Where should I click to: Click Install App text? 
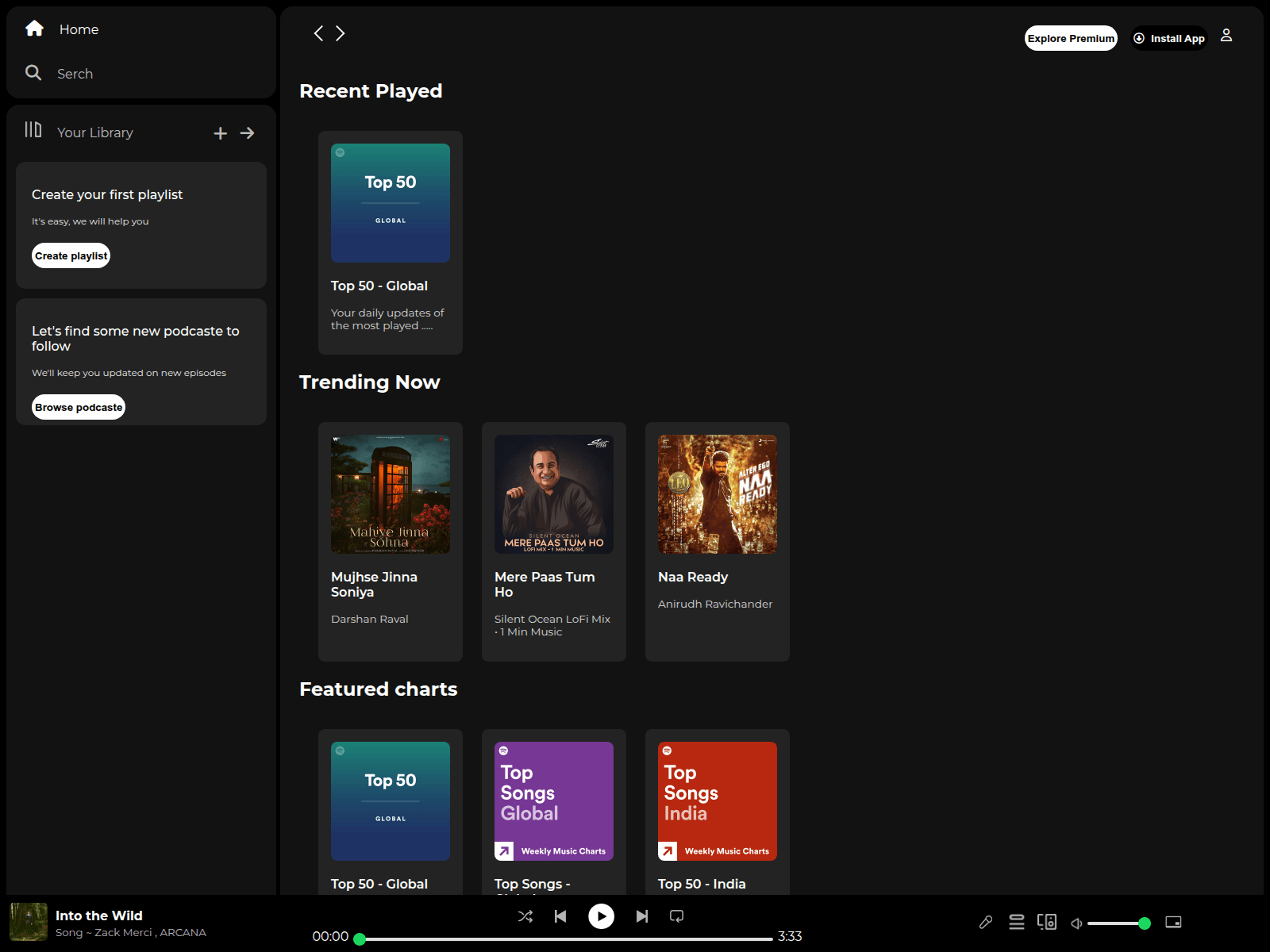[1178, 39]
